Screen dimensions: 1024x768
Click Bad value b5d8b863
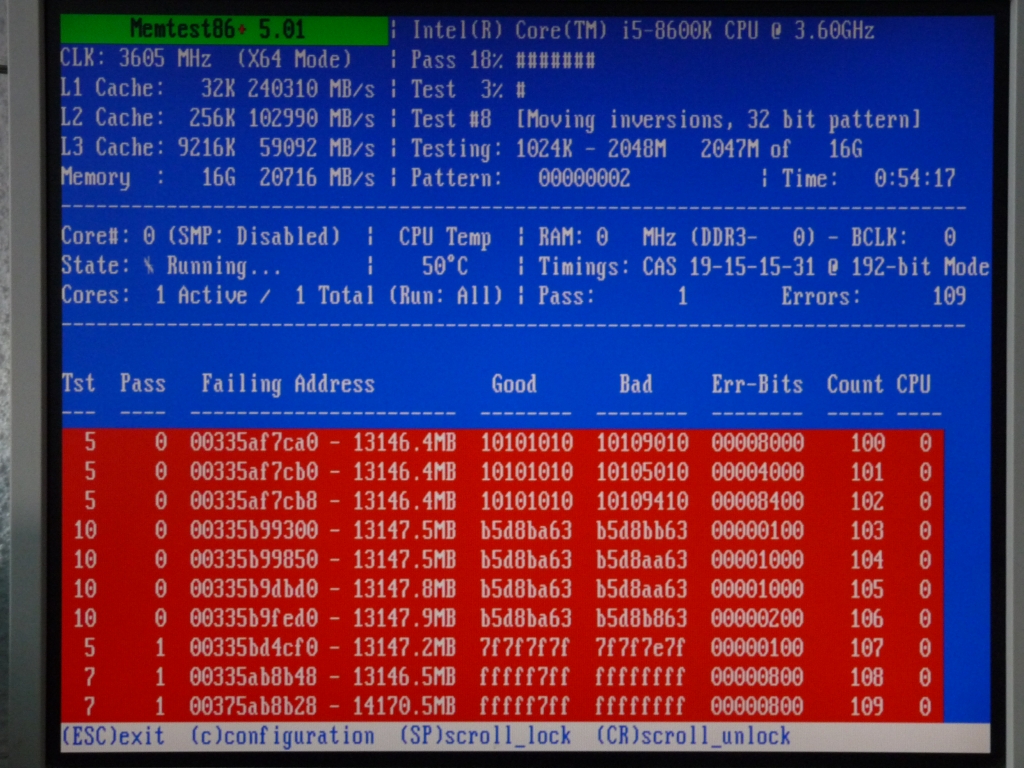coord(642,618)
